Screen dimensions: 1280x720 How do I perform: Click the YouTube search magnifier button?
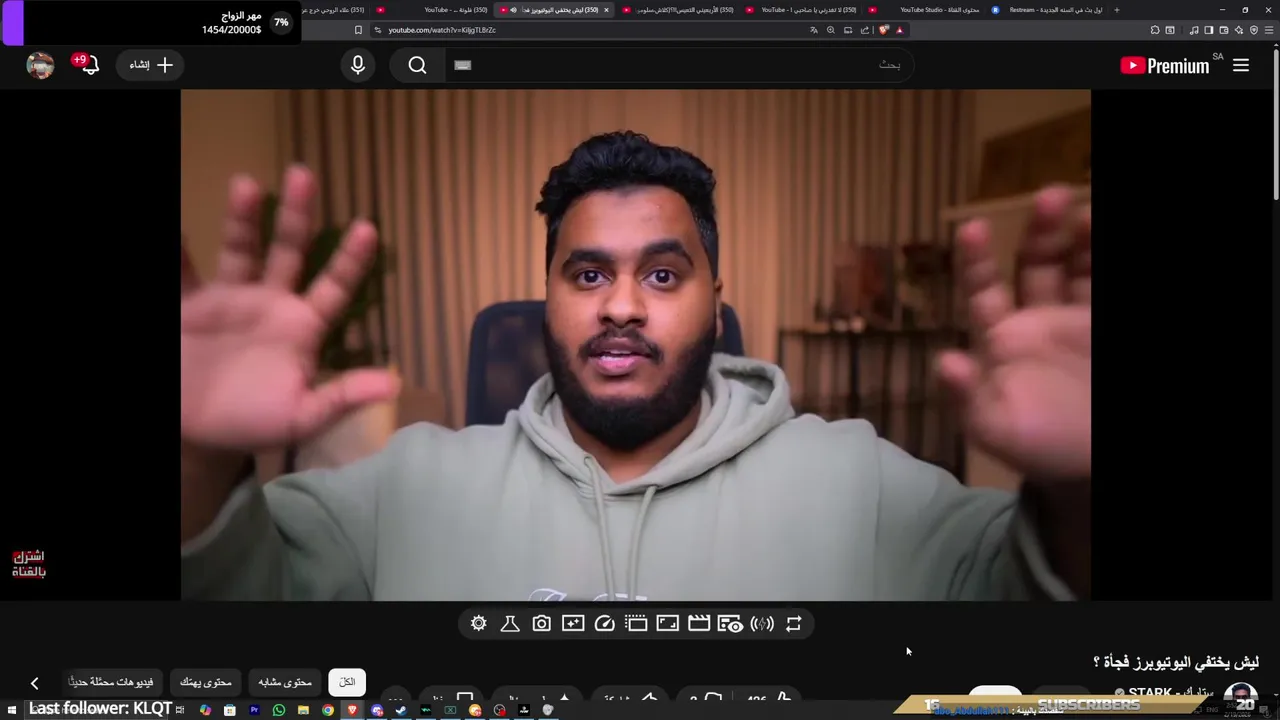pos(417,65)
